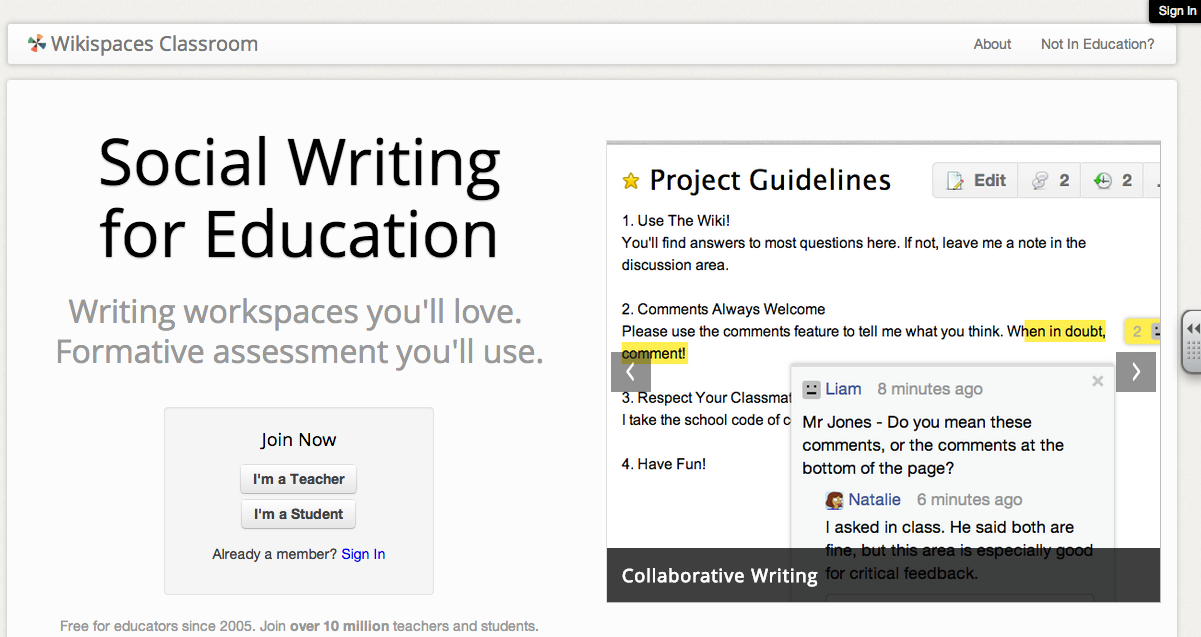
Task: Click the yellow star beside Project Guidelines
Action: pyautogui.click(x=631, y=181)
